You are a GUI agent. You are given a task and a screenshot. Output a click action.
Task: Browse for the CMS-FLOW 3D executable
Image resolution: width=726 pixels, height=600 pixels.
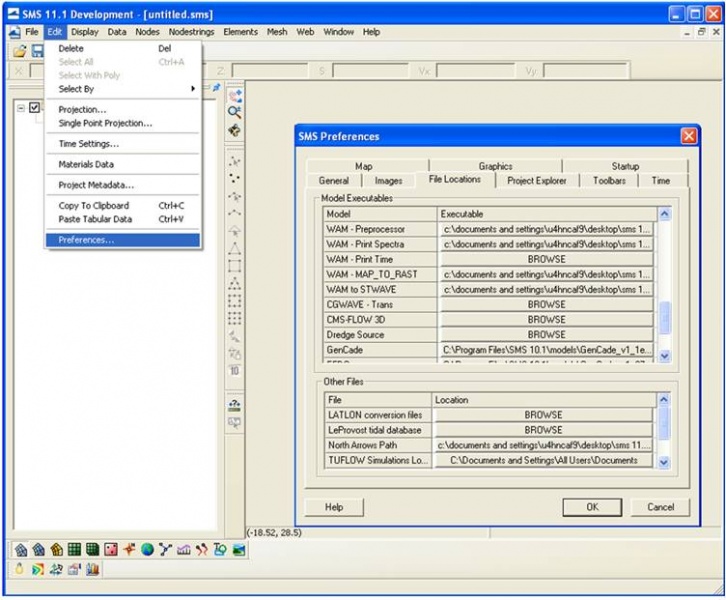[547, 320]
